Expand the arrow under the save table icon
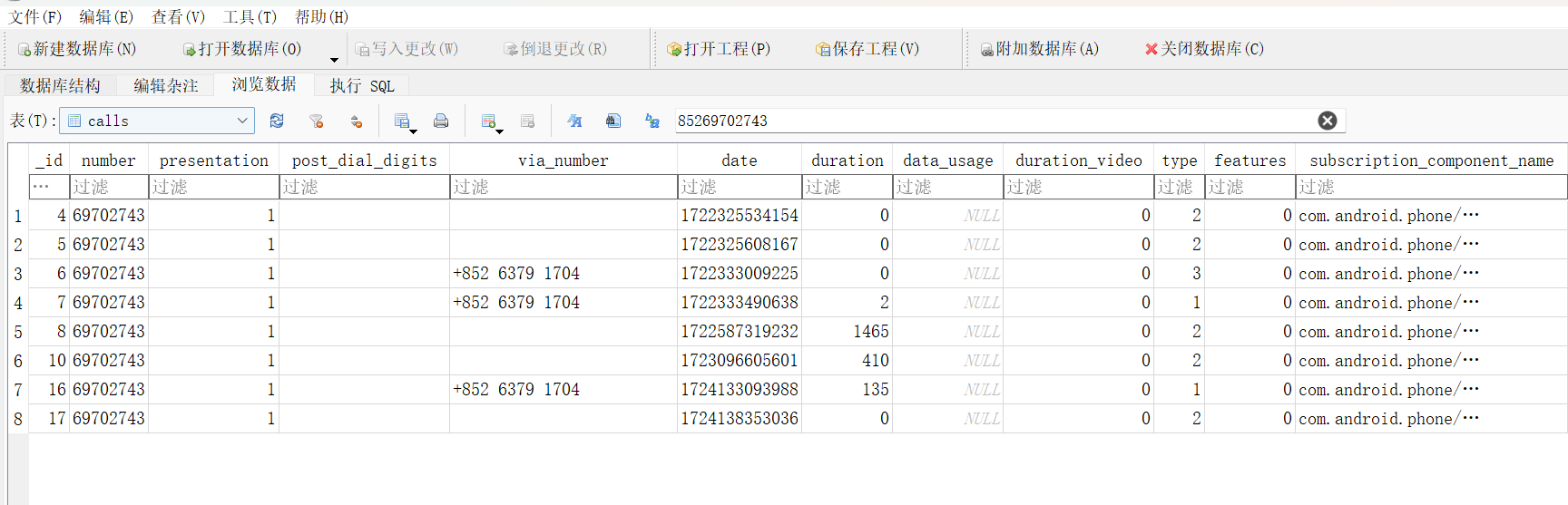1568x505 pixels. pyautogui.click(x=413, y=131)
